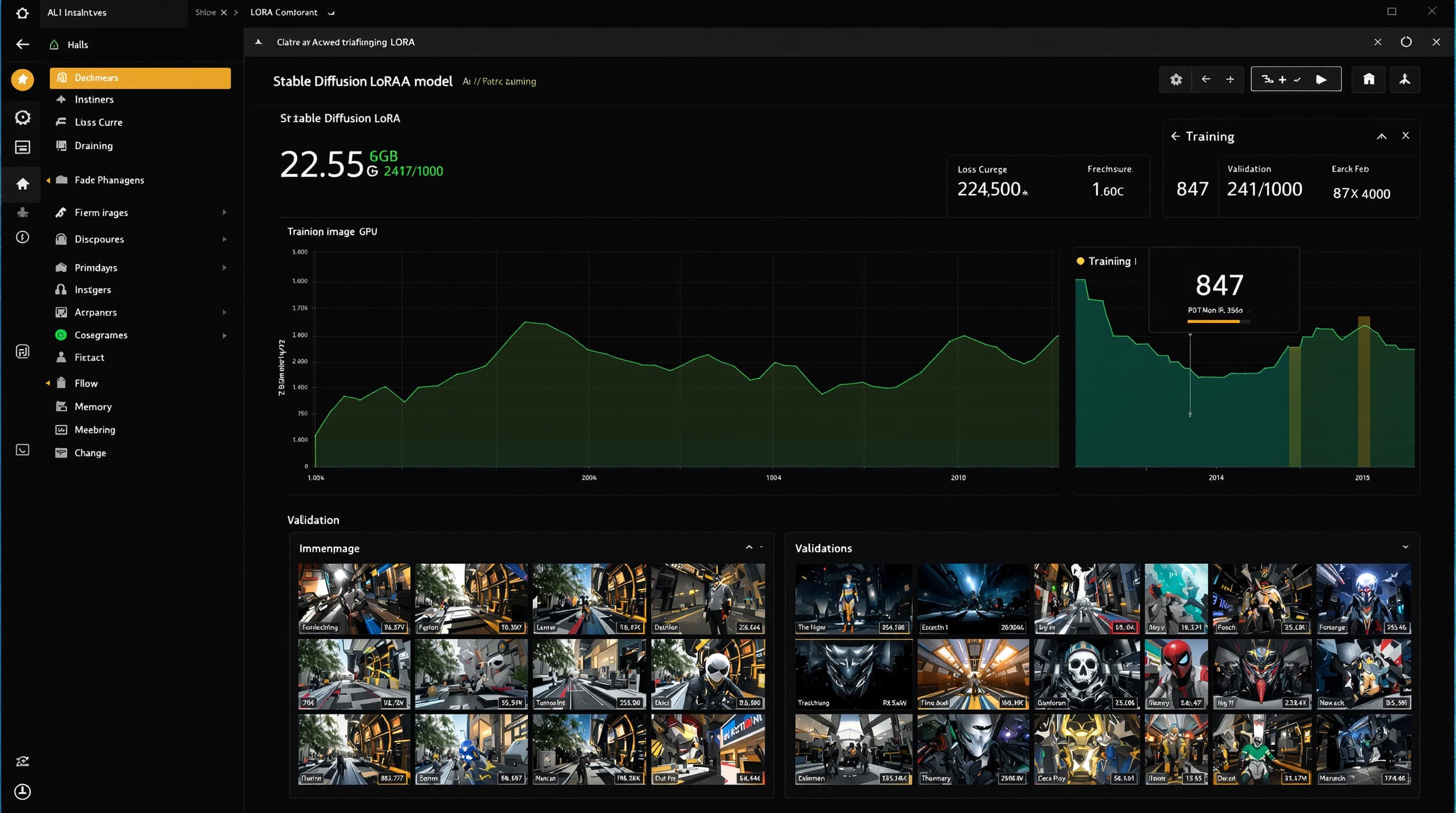Click the refresh icon in the header bar
The image size is (1456, 813).
click(x=1406, y=42)
